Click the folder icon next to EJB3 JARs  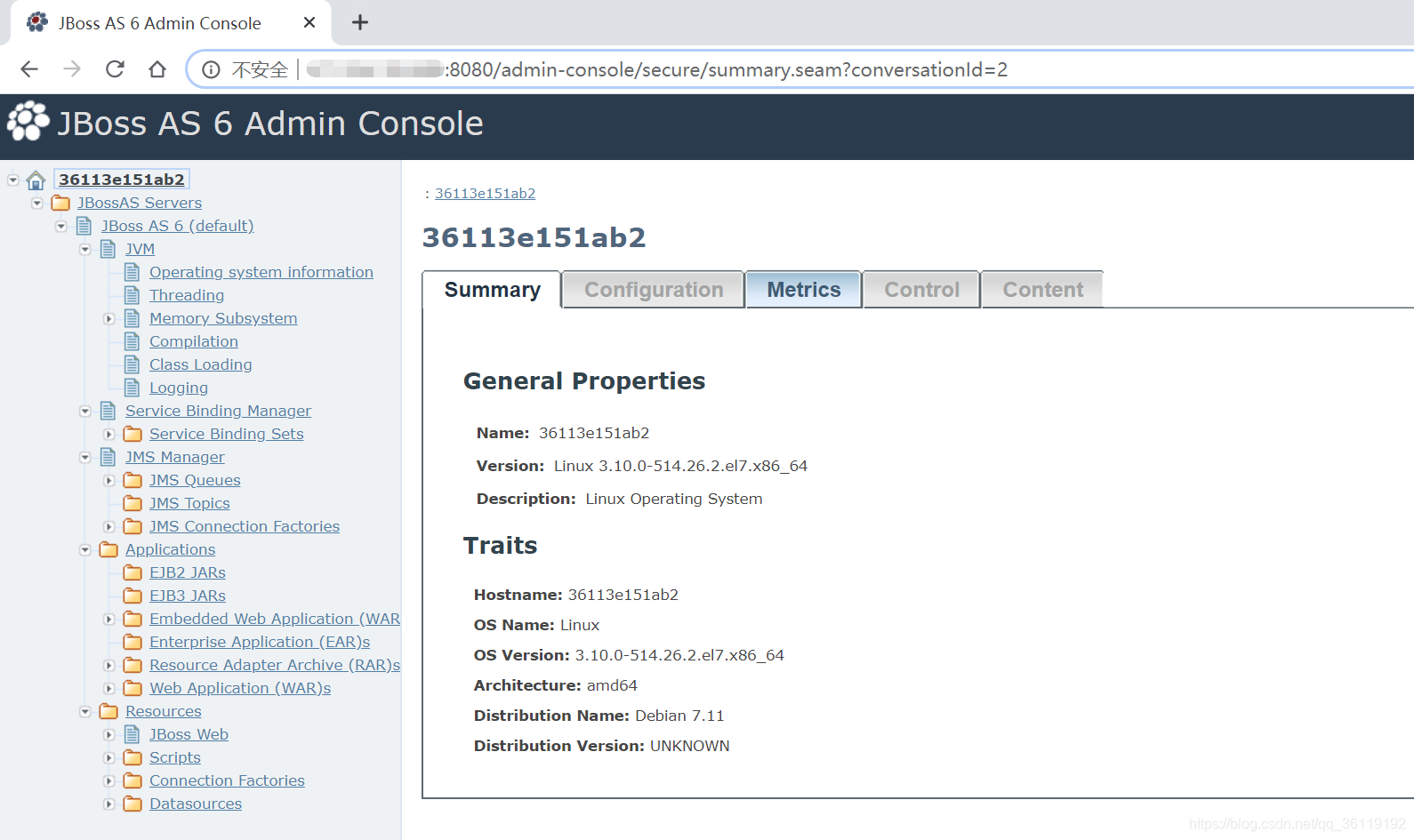[x=133, y=596]
